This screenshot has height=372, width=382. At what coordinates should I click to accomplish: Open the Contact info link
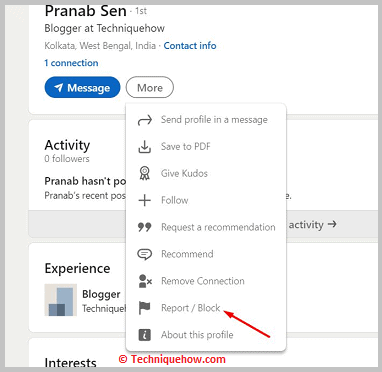[x=190, y=46]
